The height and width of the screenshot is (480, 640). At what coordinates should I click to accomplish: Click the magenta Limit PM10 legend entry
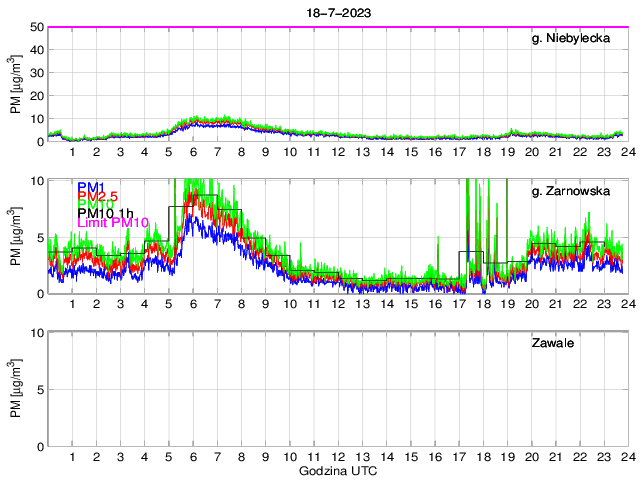coord(113,223)
